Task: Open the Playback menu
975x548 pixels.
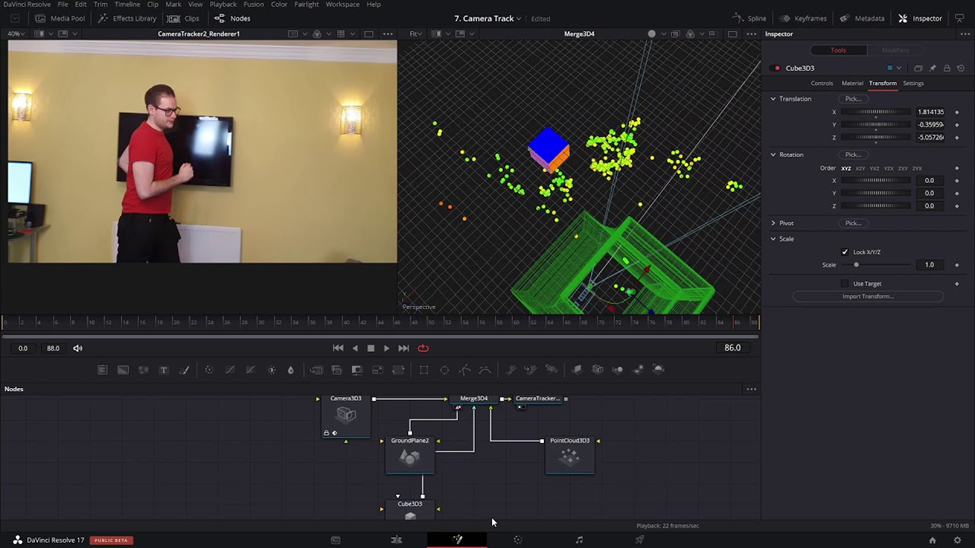Action: 223,4
